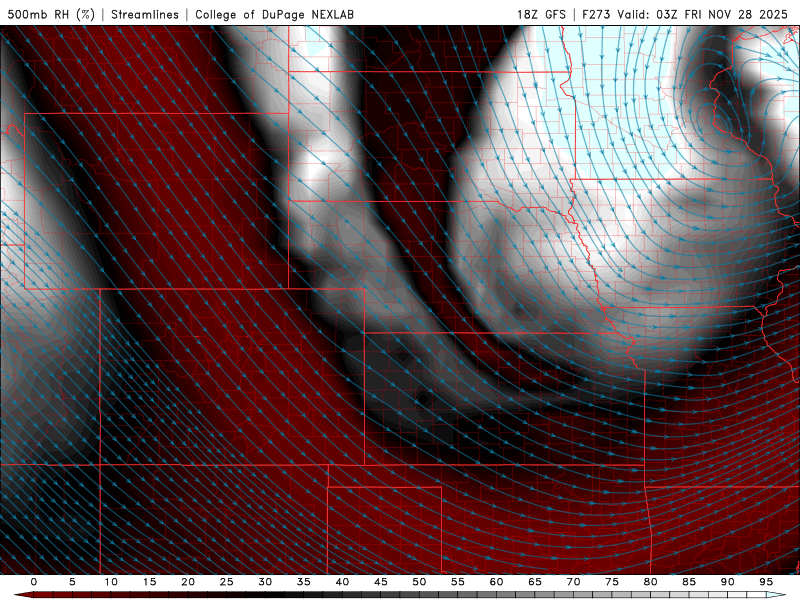Click the '35' value on the color scale

coord(304,582)
